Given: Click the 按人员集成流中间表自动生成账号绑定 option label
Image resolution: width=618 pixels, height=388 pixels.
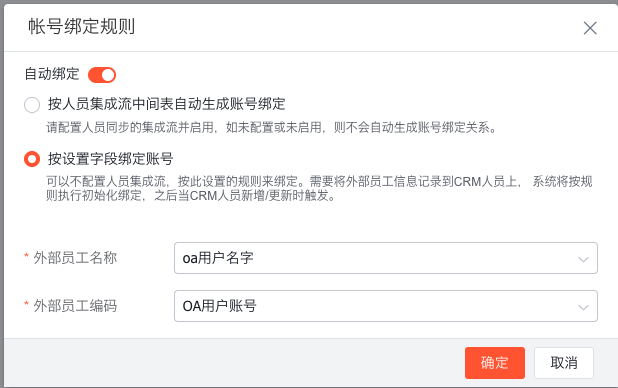Looking at the screenshot, I should (166, 104).
